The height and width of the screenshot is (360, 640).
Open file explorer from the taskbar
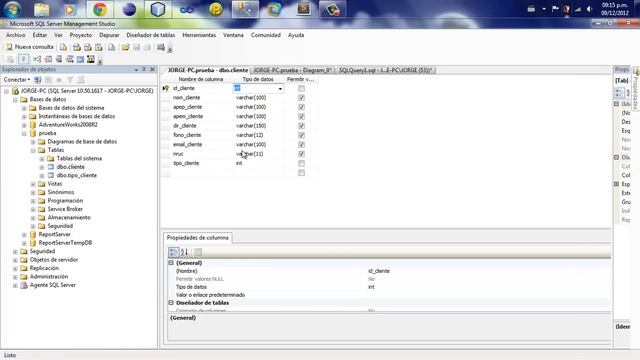coord(41,9)
